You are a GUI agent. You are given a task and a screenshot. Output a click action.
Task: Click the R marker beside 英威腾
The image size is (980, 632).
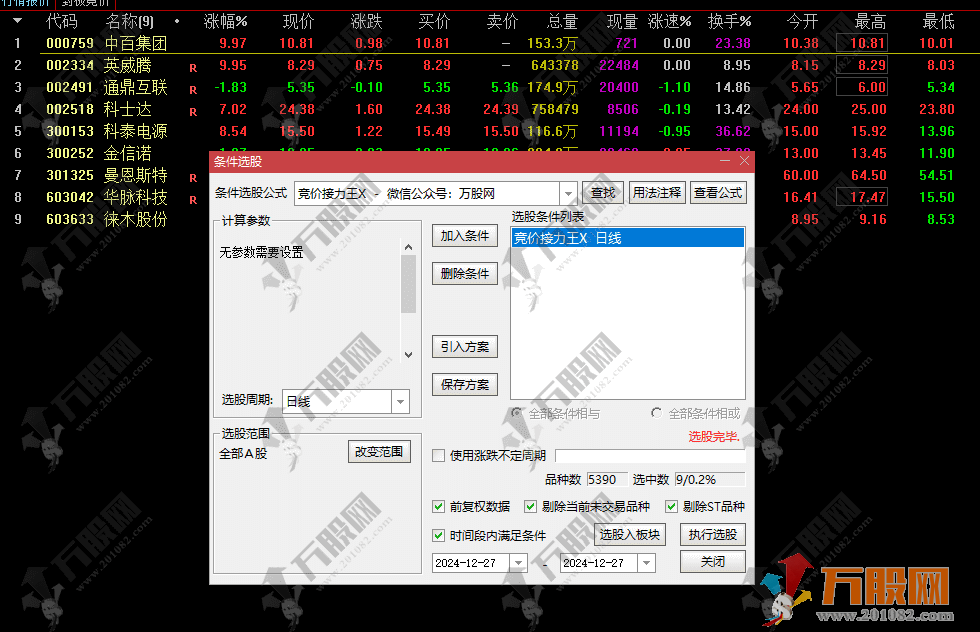point(193,68)
